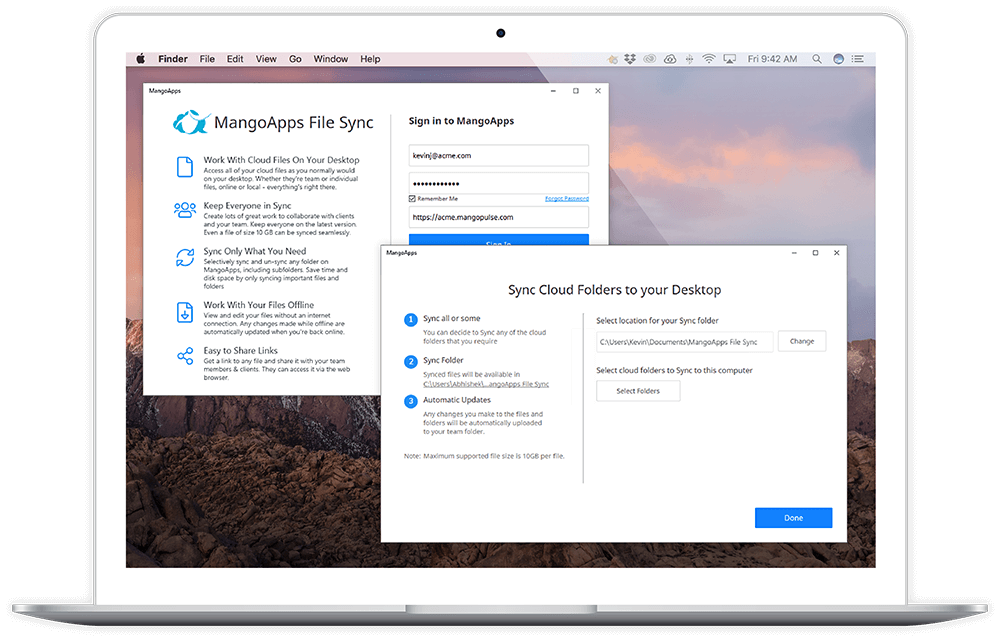The image size is (1000, 639).
Task: Click step 2 circle for Sync Folder
Action: tap(411, 362)
